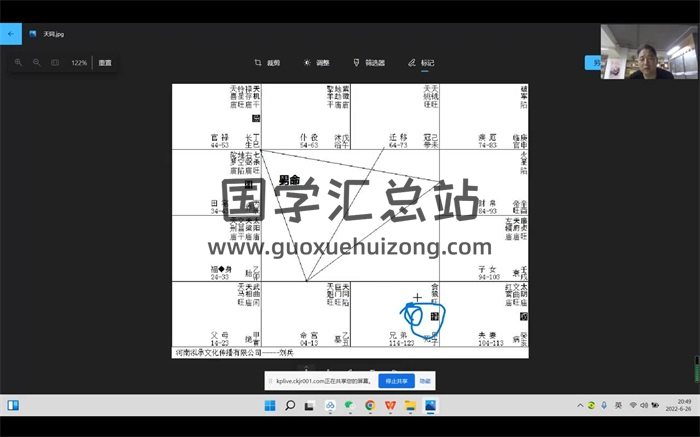Open the widgets panel icon on taskbar
This screenshot has width=700, height=437.
(x=13, y=405)
